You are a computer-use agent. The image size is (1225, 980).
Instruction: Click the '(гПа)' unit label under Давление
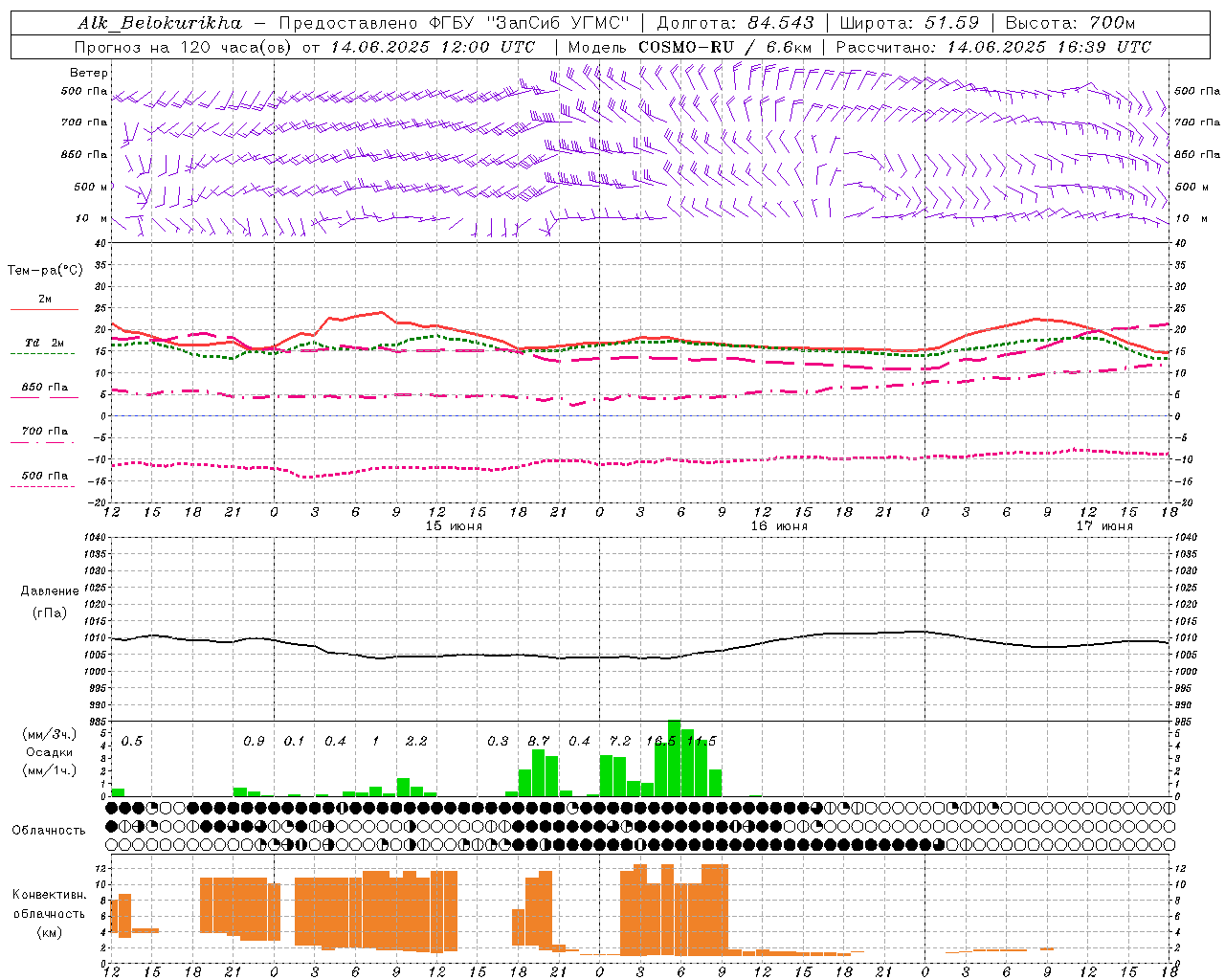[50, 613]
